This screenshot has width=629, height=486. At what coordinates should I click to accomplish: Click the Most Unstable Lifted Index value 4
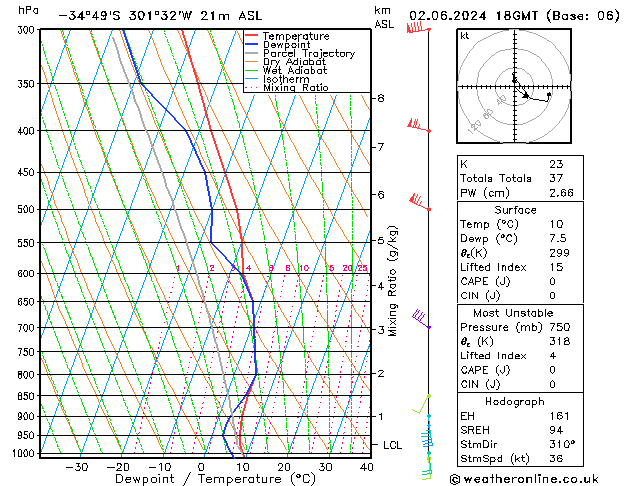553,356
